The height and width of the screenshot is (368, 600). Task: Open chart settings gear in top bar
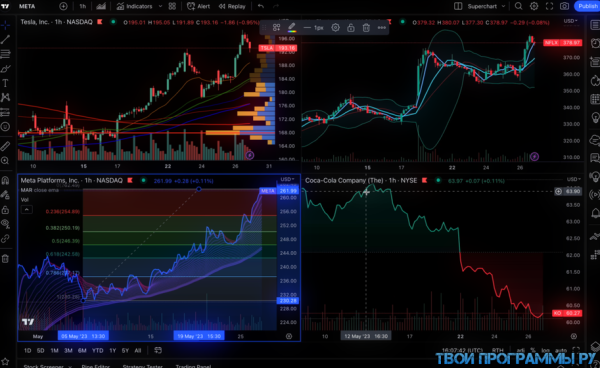click(534, 6)
